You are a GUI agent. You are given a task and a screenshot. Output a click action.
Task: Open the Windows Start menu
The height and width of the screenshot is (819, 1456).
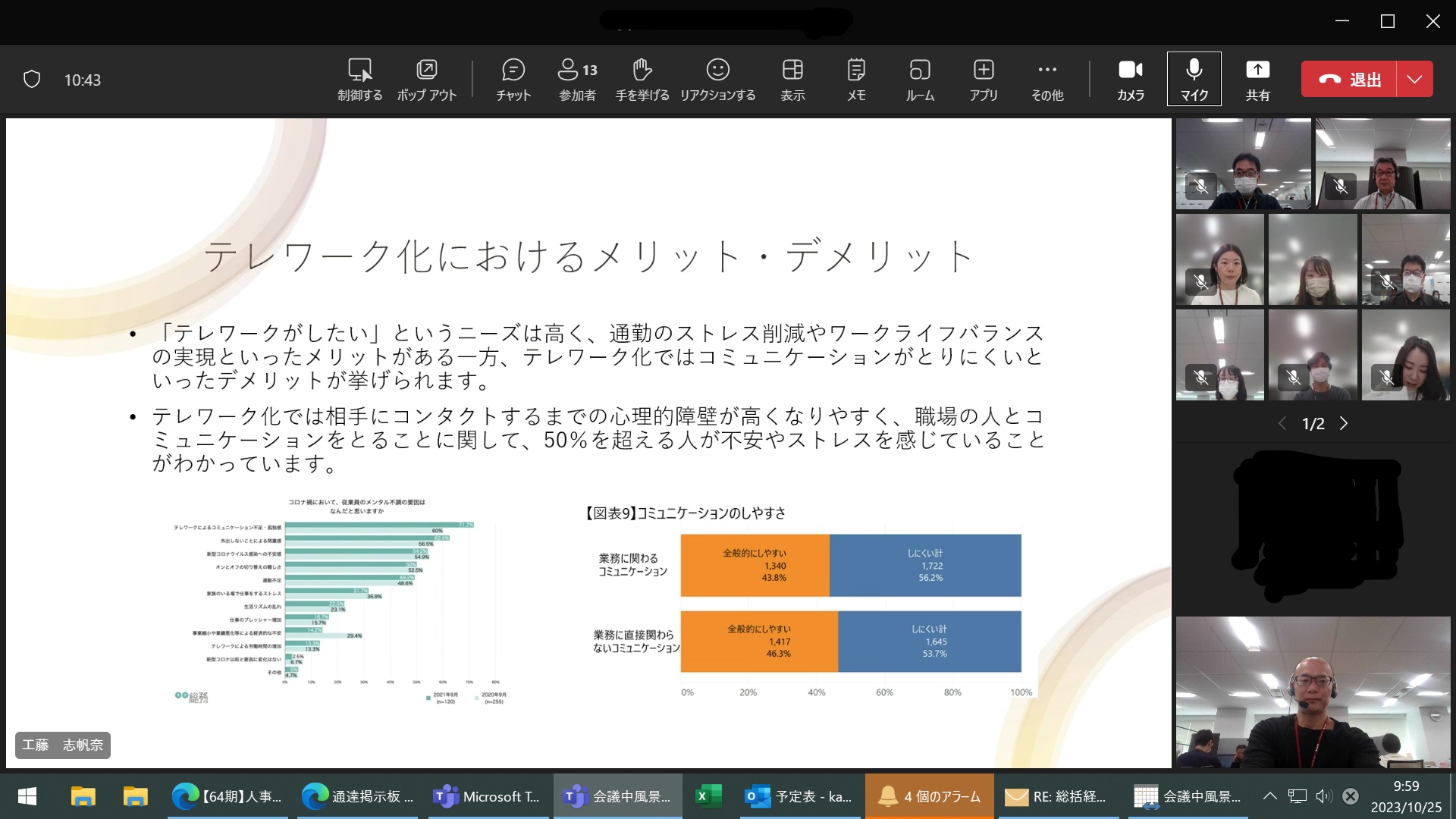[27, 796]
